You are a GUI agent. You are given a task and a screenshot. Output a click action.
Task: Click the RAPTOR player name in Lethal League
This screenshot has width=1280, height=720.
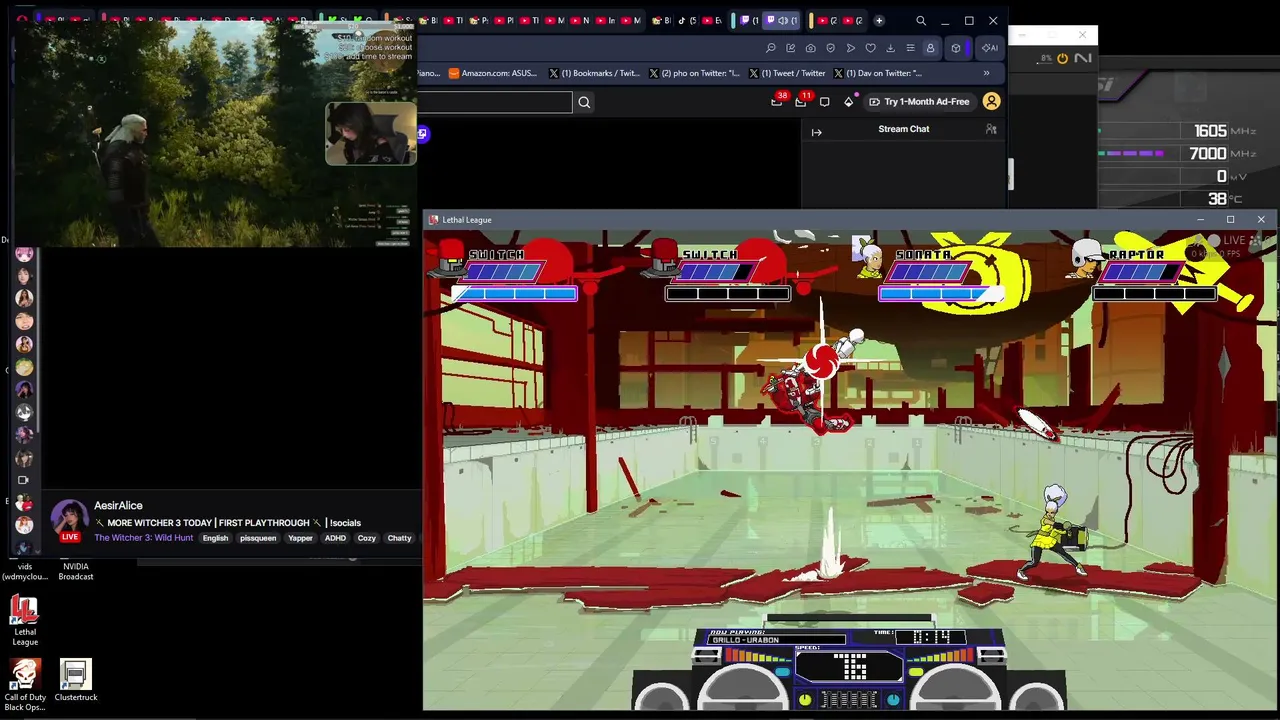coord(1137,255)
